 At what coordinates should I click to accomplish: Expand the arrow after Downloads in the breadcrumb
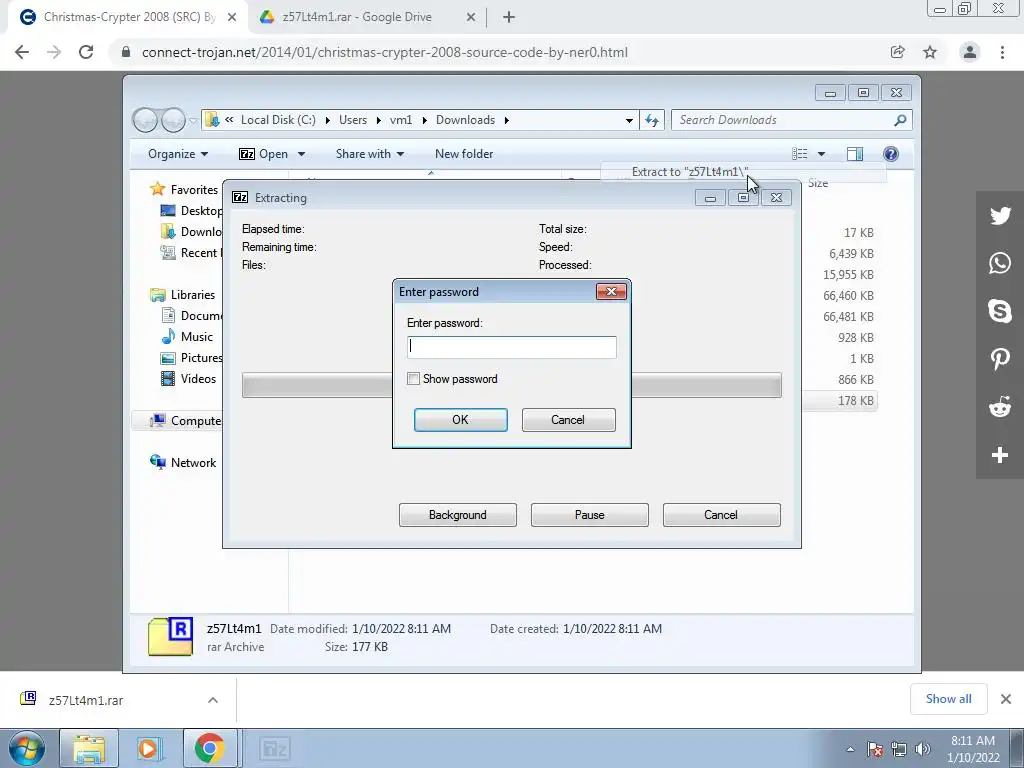pos(506,120)
